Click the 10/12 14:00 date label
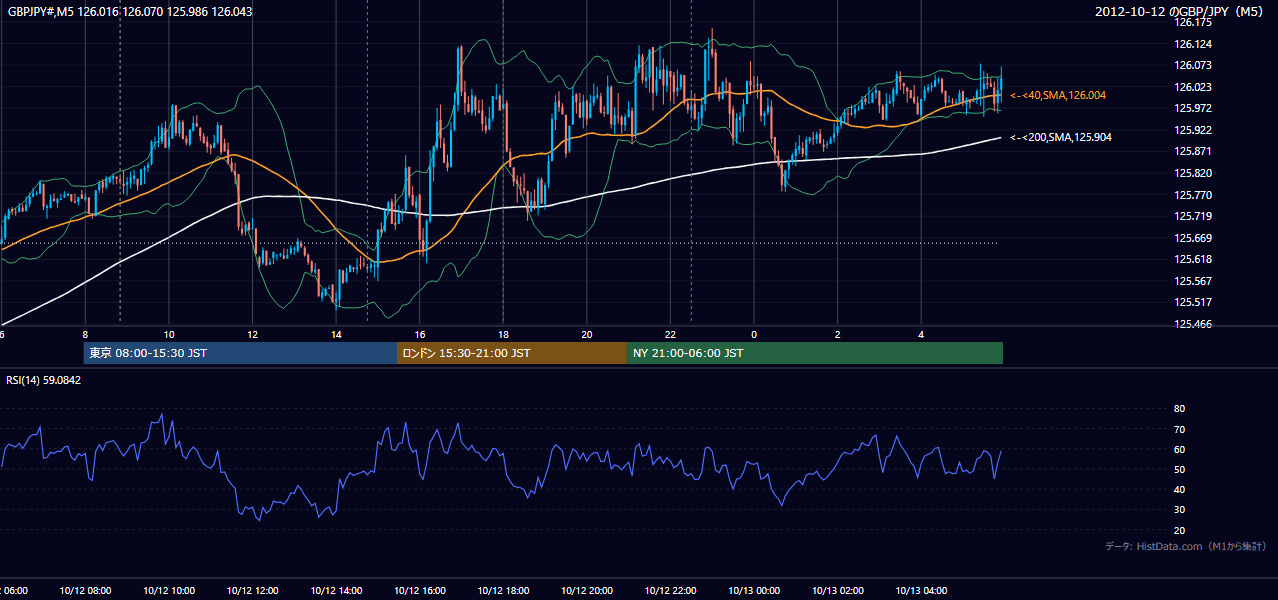Image resolution: width=1278 pixels, height=600 pixels. point(336,590)
